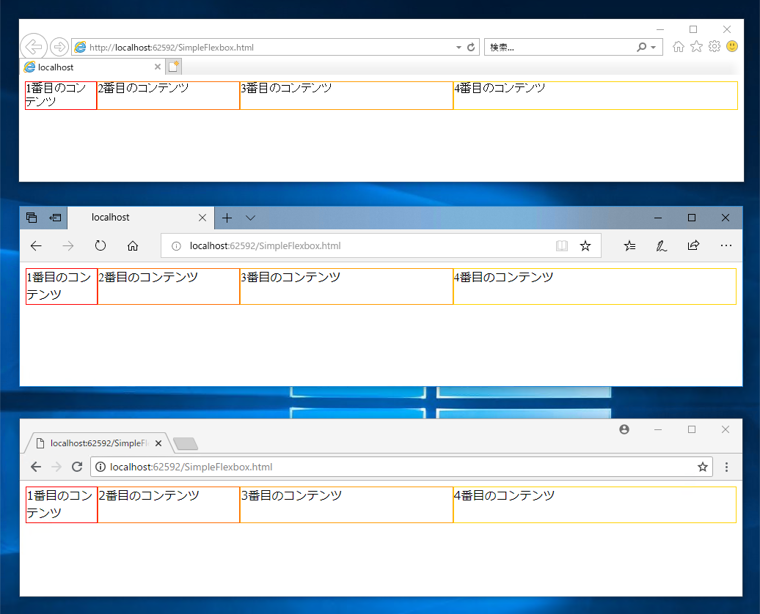Viewport: 760px width, 614px height.
Task: Open Chrome three-dot menu
Action: point(726,467)
